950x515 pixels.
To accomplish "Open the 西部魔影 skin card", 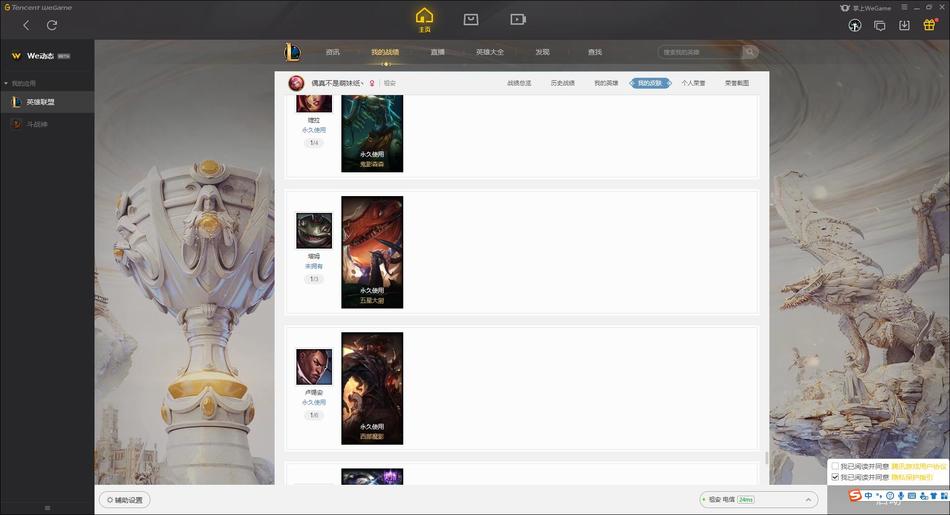I will pyautogui.click(x=372, y=388).
